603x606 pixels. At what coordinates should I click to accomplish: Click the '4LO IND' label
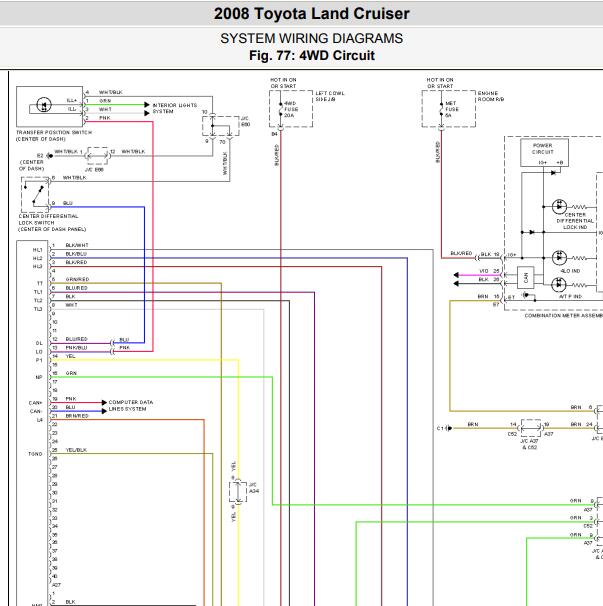[571, 271]
